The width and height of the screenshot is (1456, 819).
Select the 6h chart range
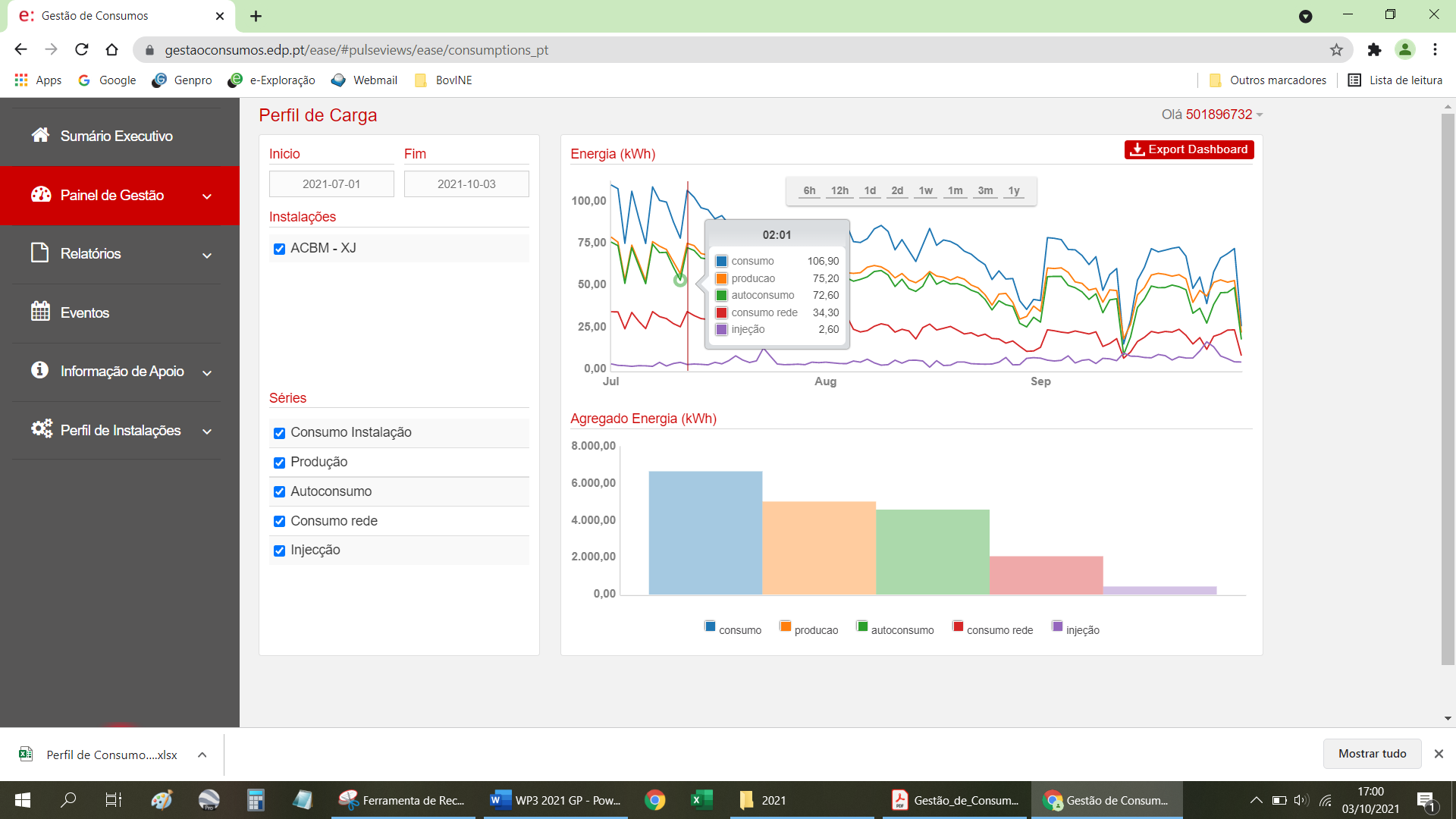(x=809, y=191)
